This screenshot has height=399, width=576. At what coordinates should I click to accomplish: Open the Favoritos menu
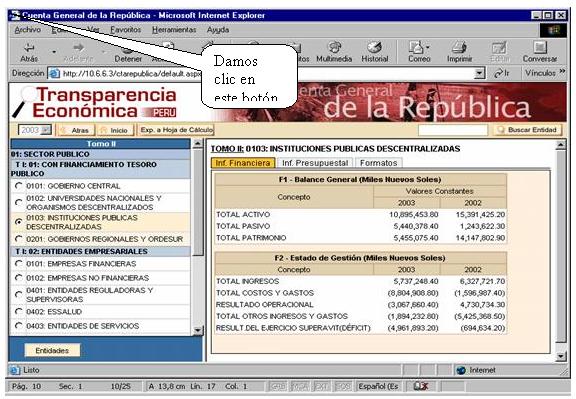[x=126, y=30]
